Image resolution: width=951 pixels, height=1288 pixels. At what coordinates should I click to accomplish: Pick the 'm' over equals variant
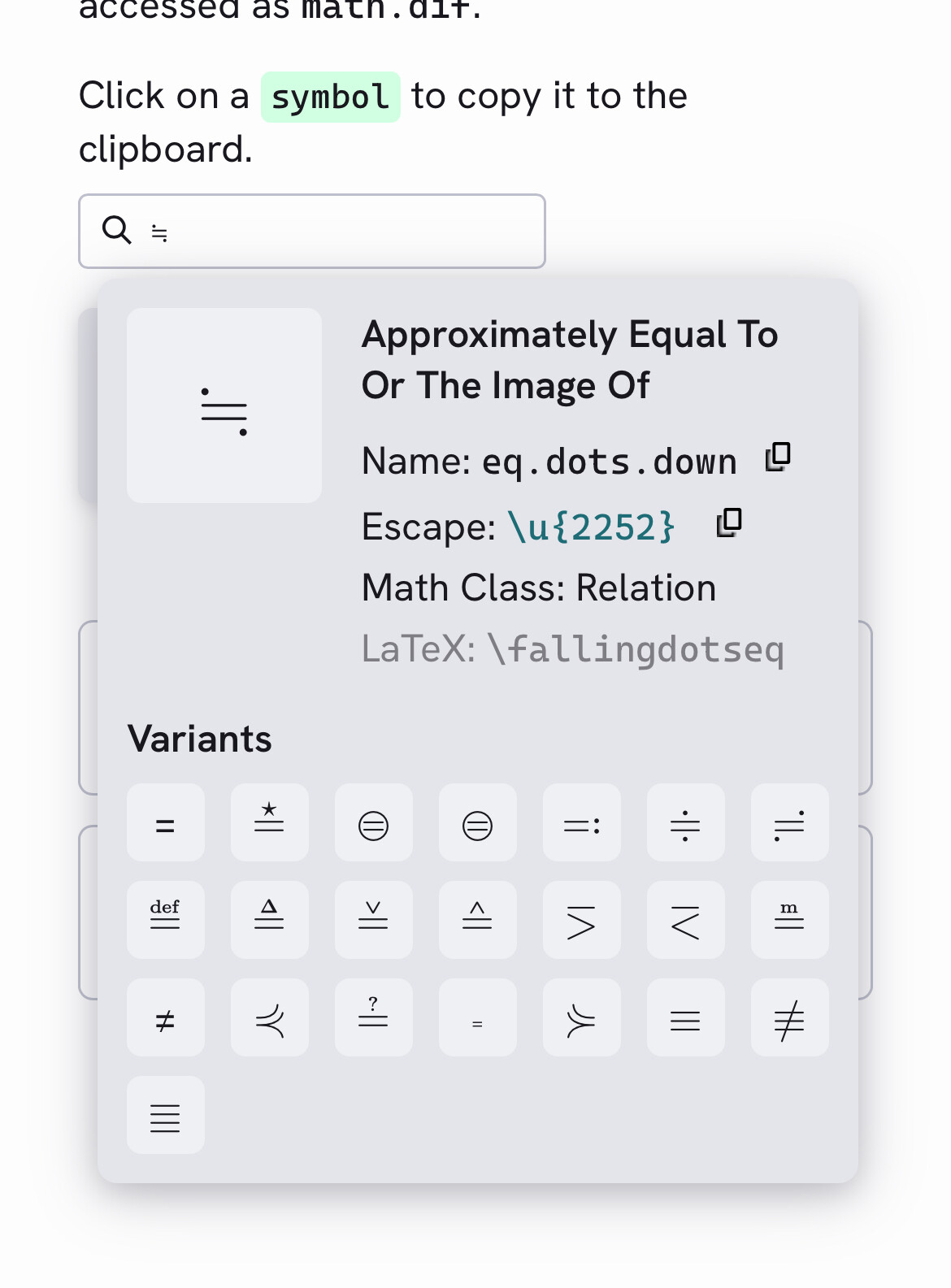[789, 920]
